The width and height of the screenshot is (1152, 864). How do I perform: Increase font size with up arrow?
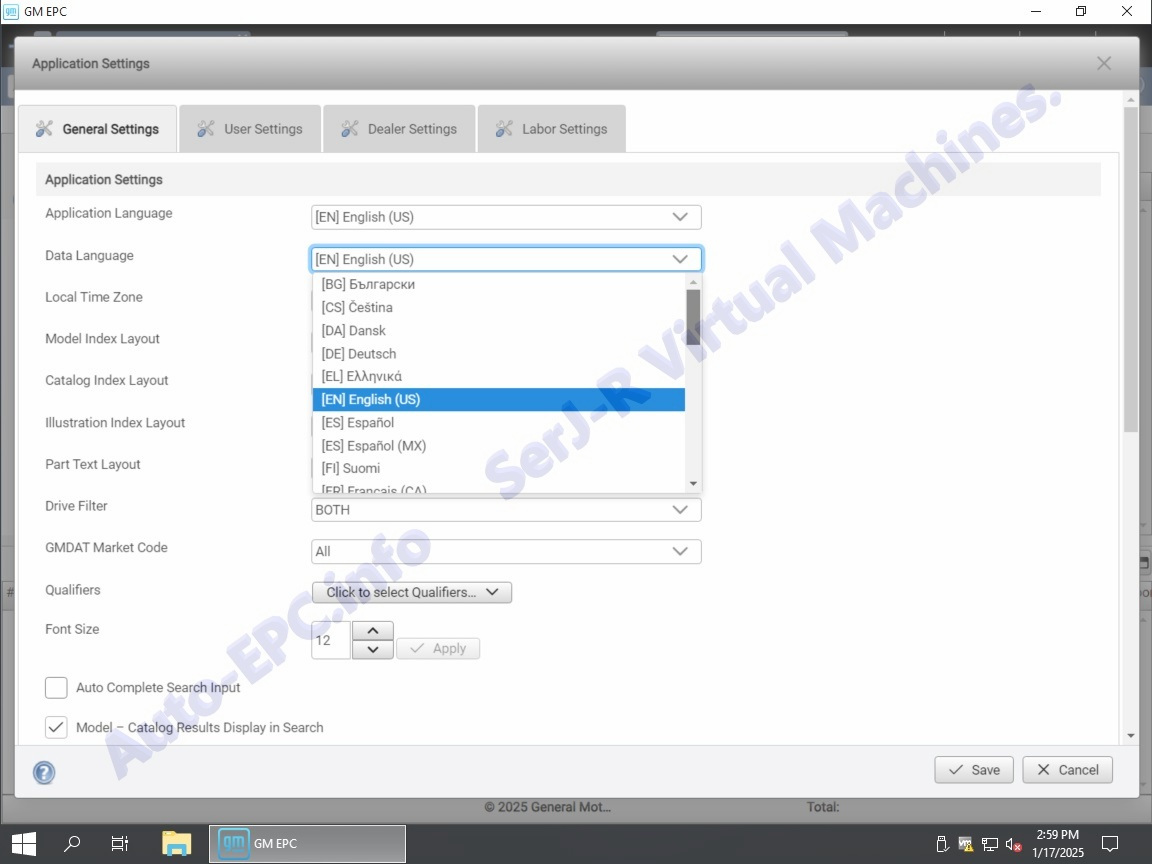click(x=373, y=630)
